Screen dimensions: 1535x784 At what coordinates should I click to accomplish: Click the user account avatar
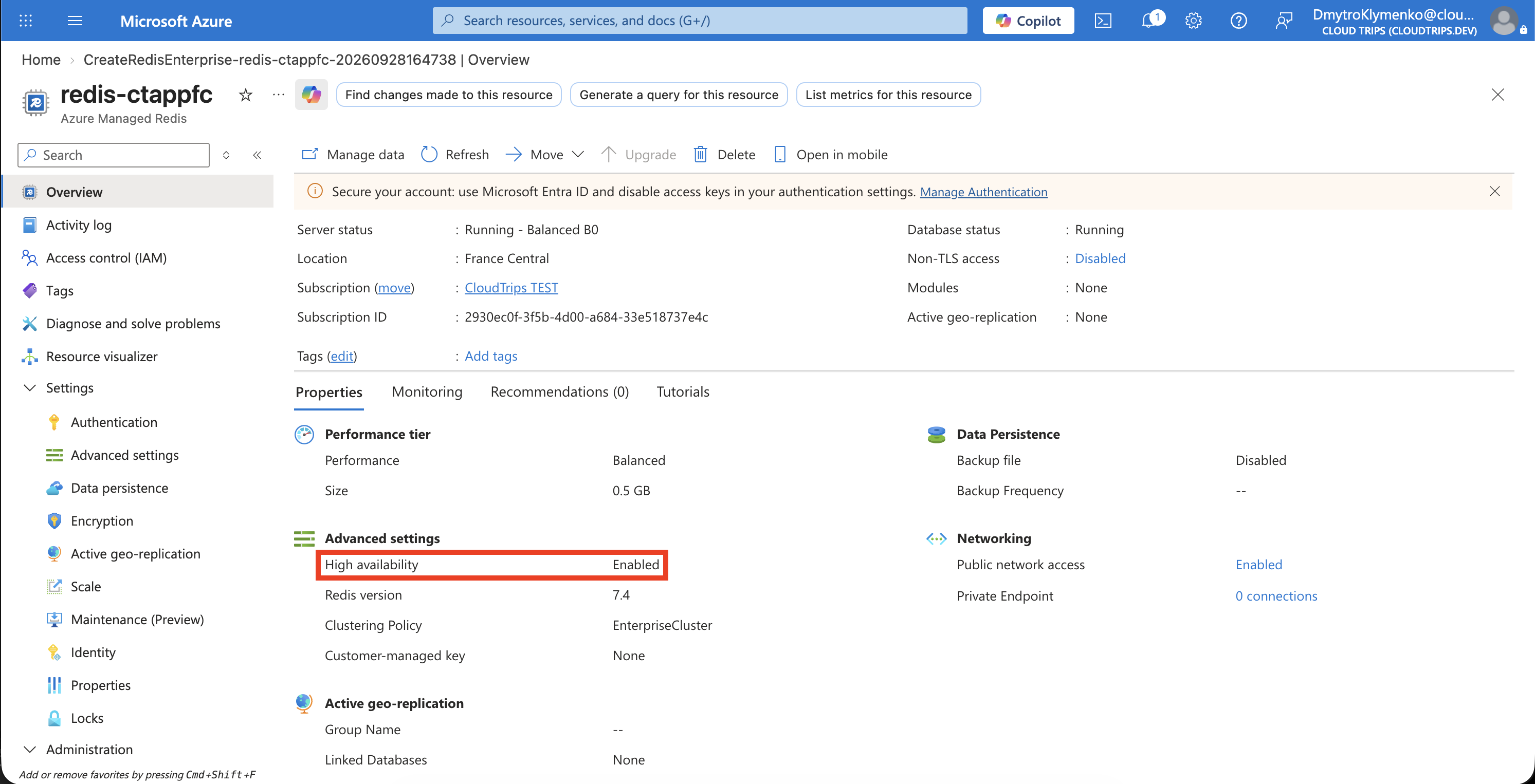click(1504, 21)
